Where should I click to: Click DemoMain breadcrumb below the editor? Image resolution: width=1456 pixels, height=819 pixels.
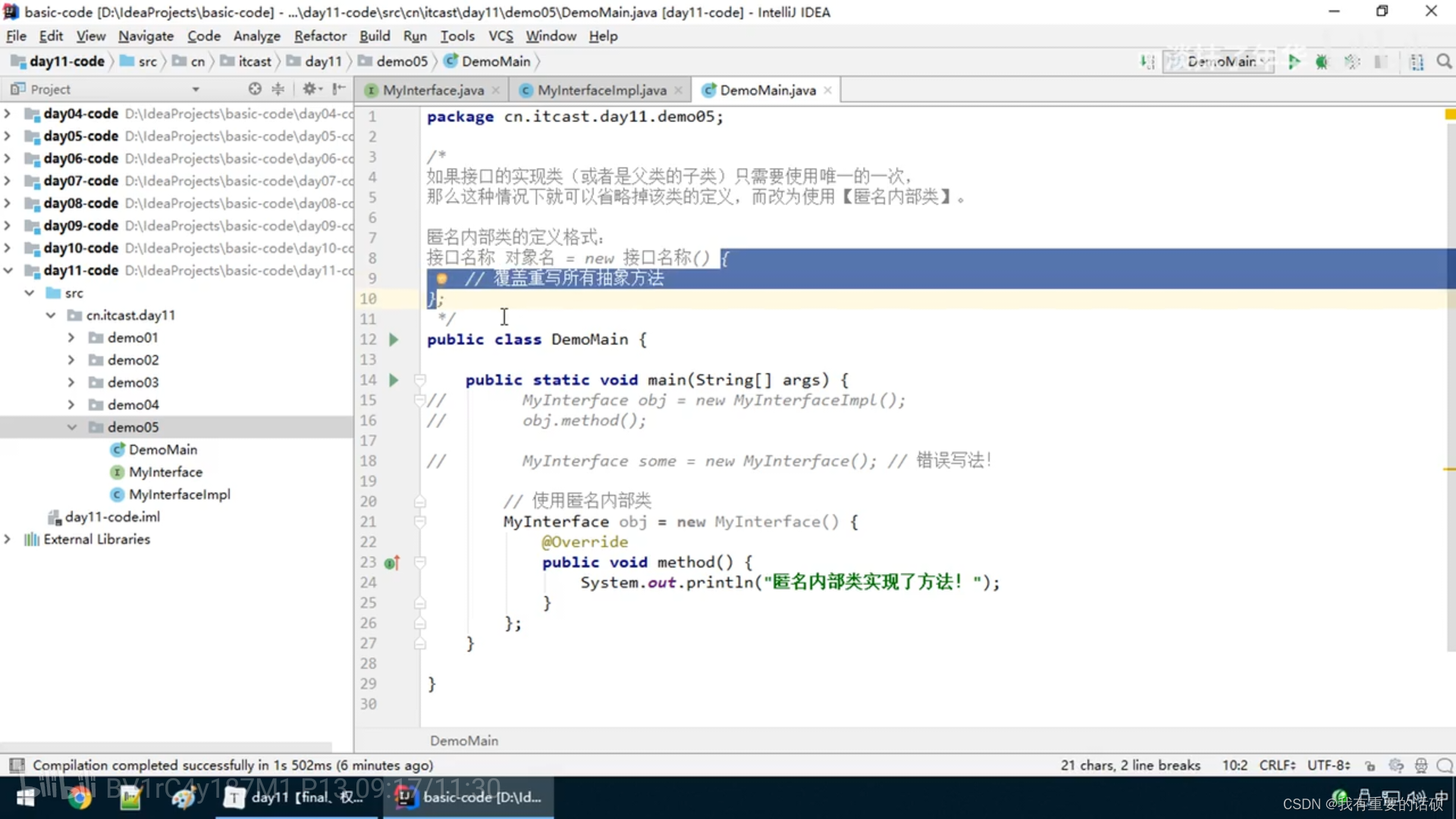pyautogui.click(x=464, y=740)
